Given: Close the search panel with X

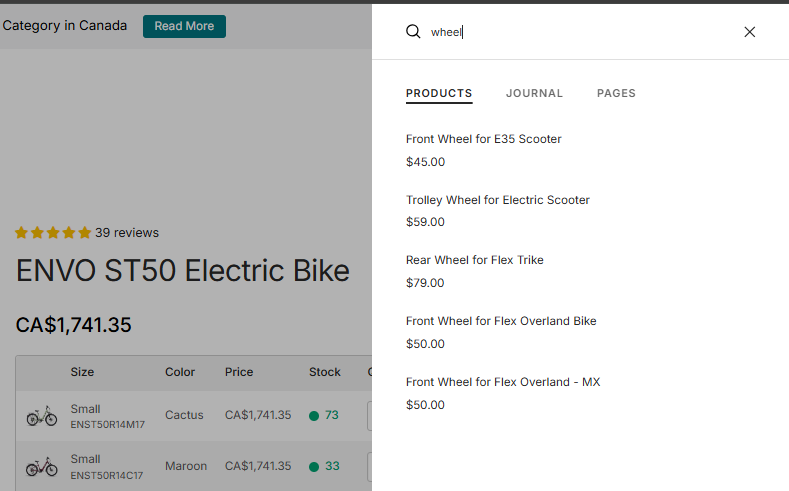Looking at the screenshot, I should (x=749, y=32).
